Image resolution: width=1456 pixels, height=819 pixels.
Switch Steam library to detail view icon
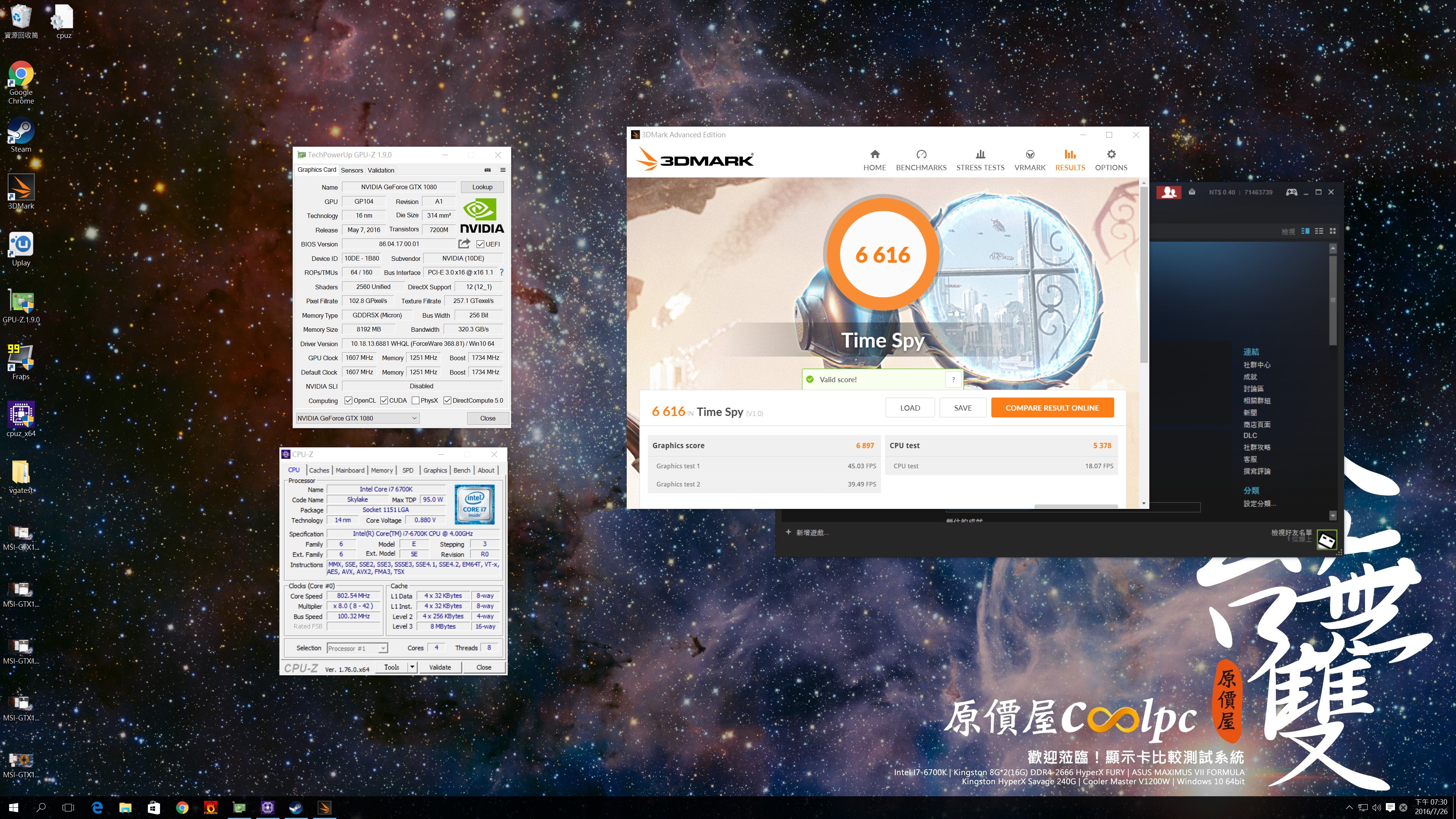point(1305,231)
